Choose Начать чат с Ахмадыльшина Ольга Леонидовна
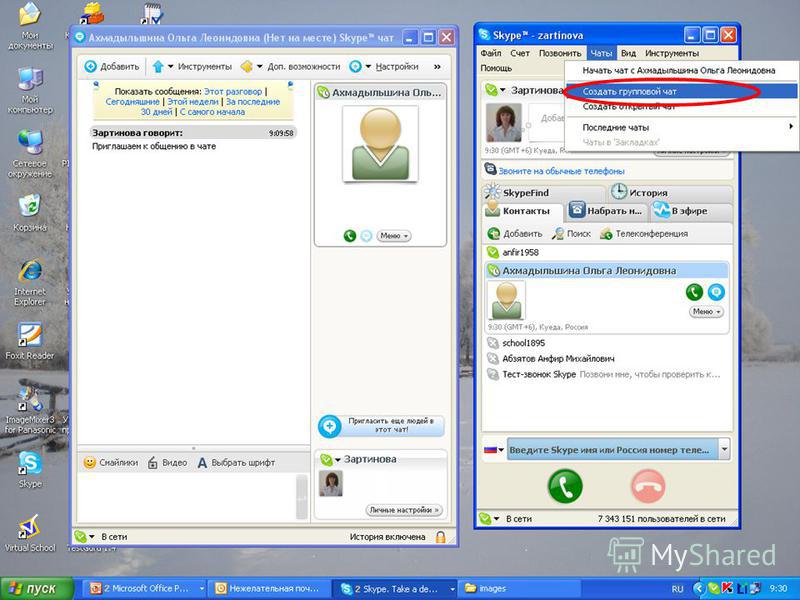800x600 pixels. 679,70
